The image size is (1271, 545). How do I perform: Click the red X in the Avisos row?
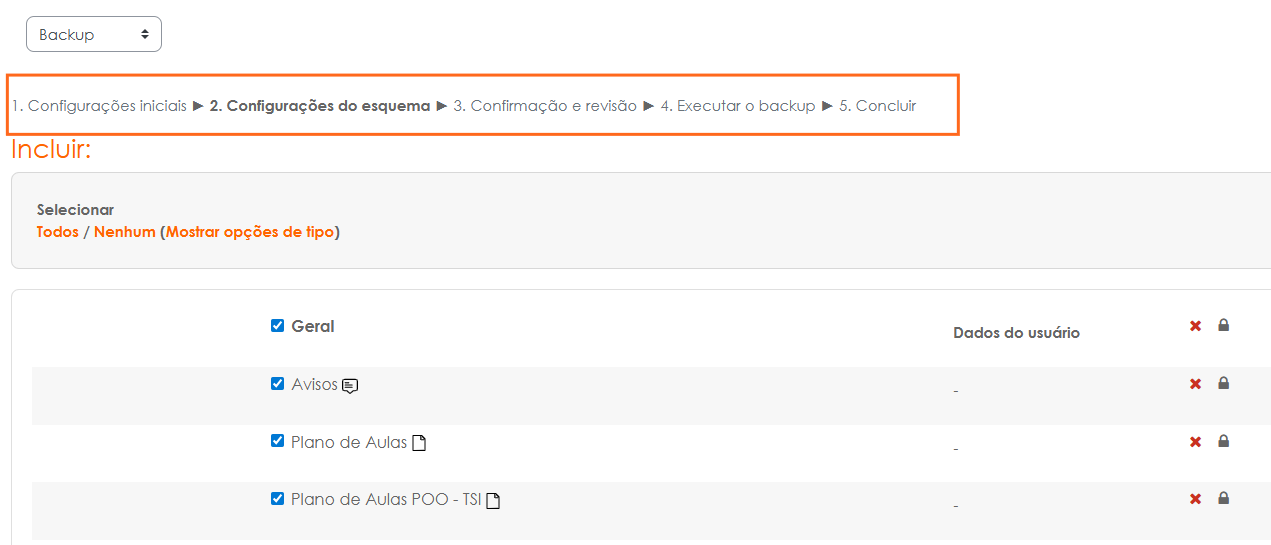(1195, 384)
